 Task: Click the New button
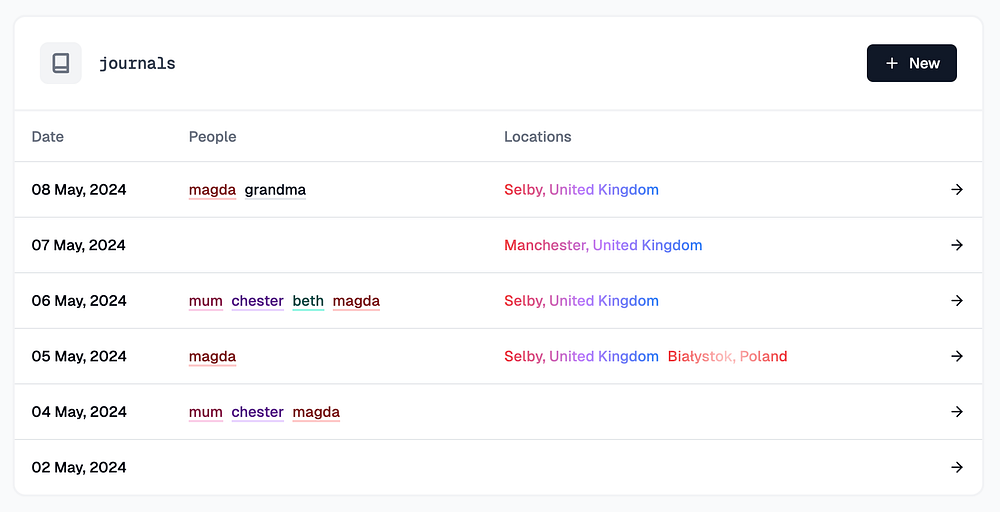click(x=911, y=63)
